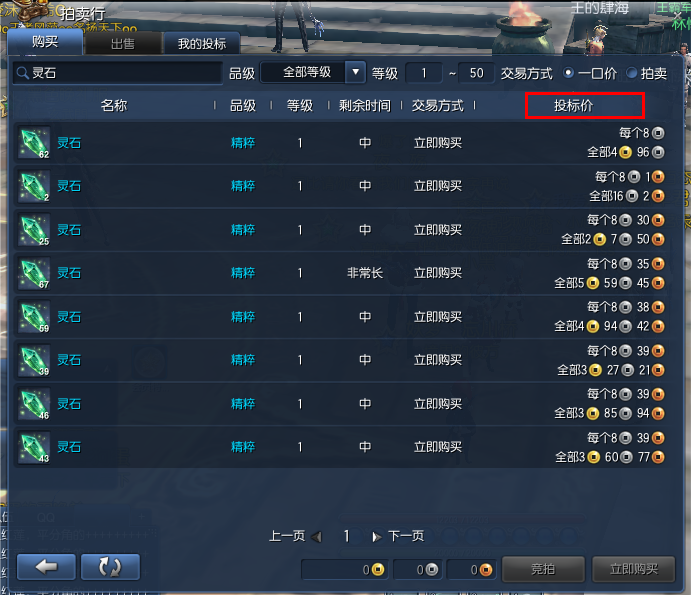Sort by the 投标价 column header
The height and width of the screenshot is (595, 691).
pos(573,105)
